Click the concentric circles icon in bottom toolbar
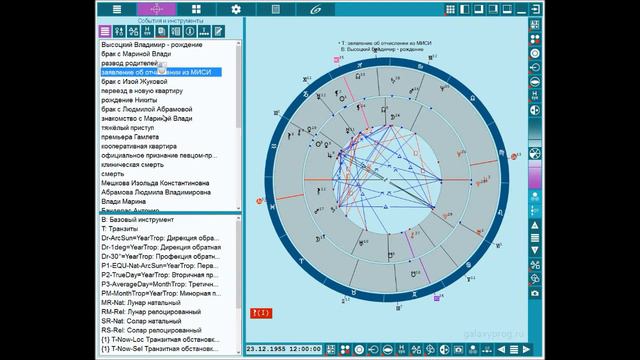 tap(359, 349)
